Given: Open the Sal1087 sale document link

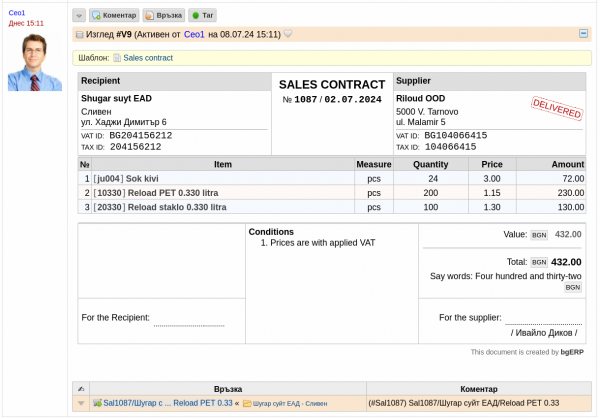Looking at the screenshot, I should [162, 403].
